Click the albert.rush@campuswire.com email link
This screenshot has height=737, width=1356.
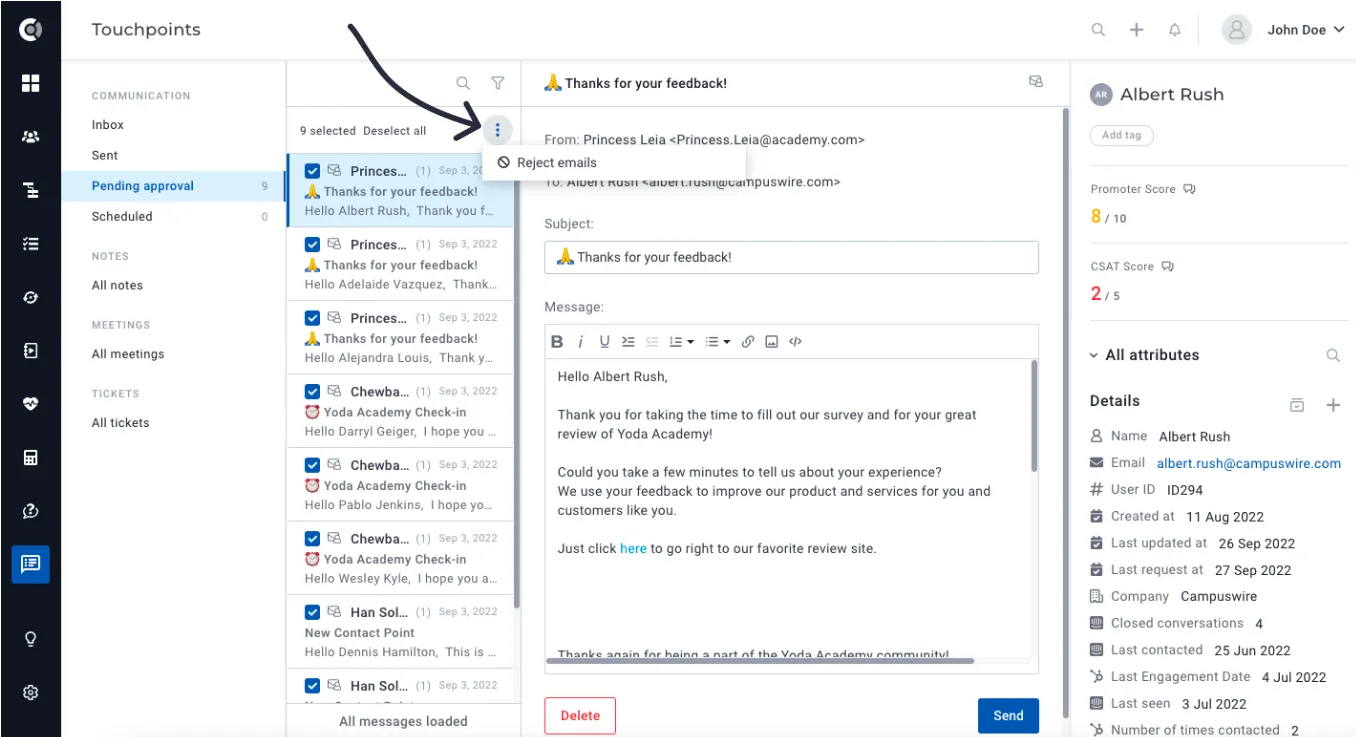tap(1249, 463)
